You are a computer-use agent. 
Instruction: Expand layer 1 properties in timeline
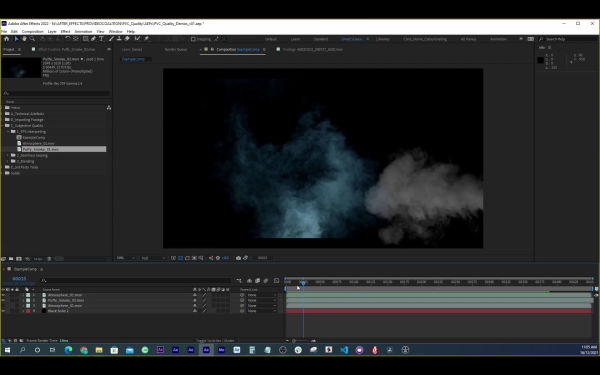23,295
